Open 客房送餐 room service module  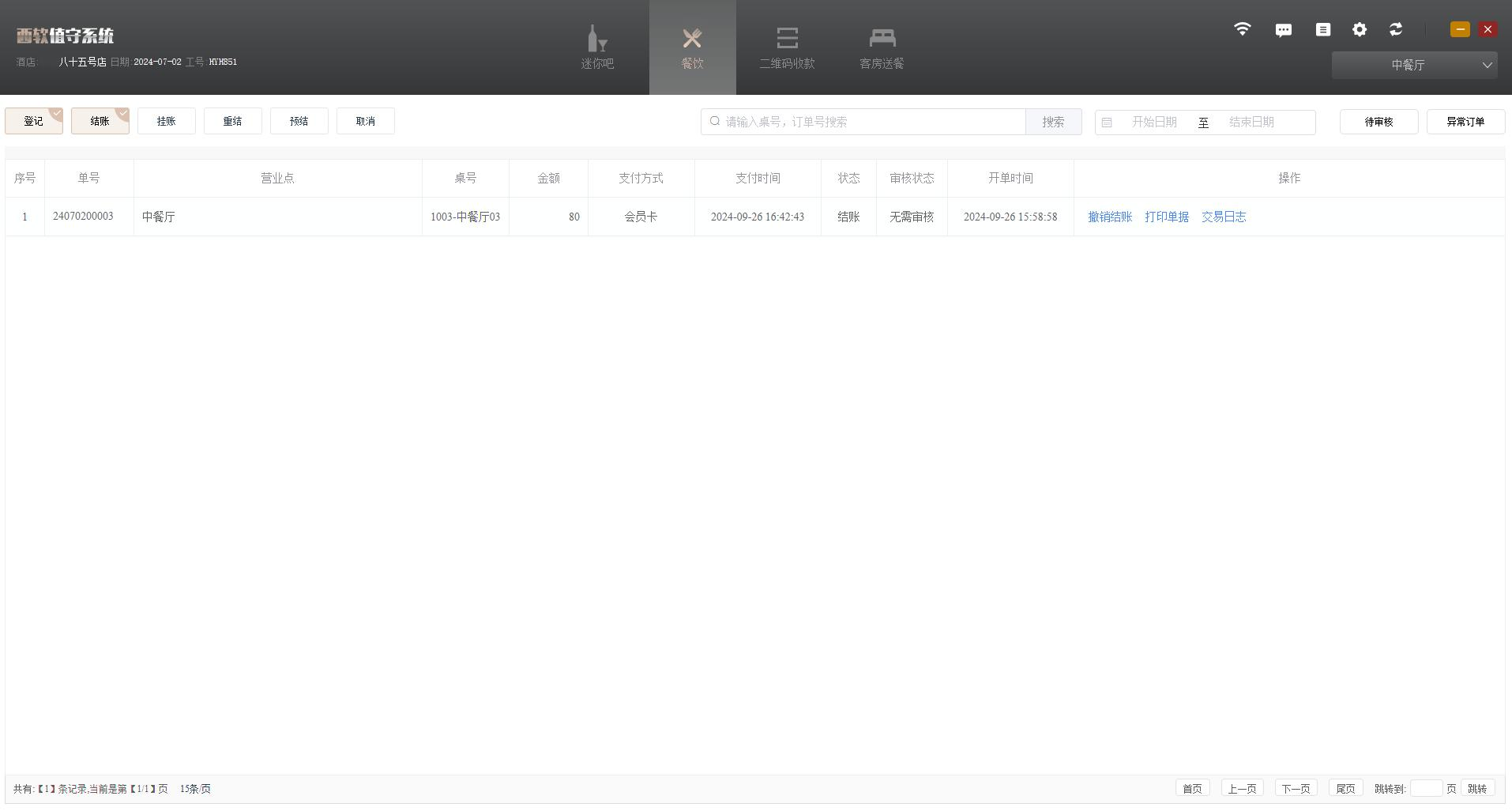(x=882, y=47)
